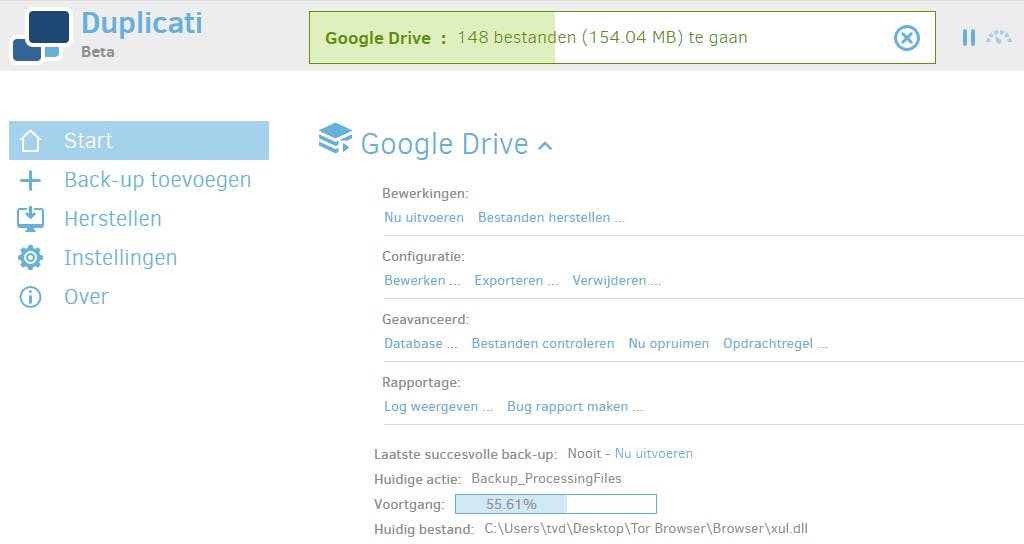Click the Backup_ProcessingFiles action text

[x=547, y=479]
